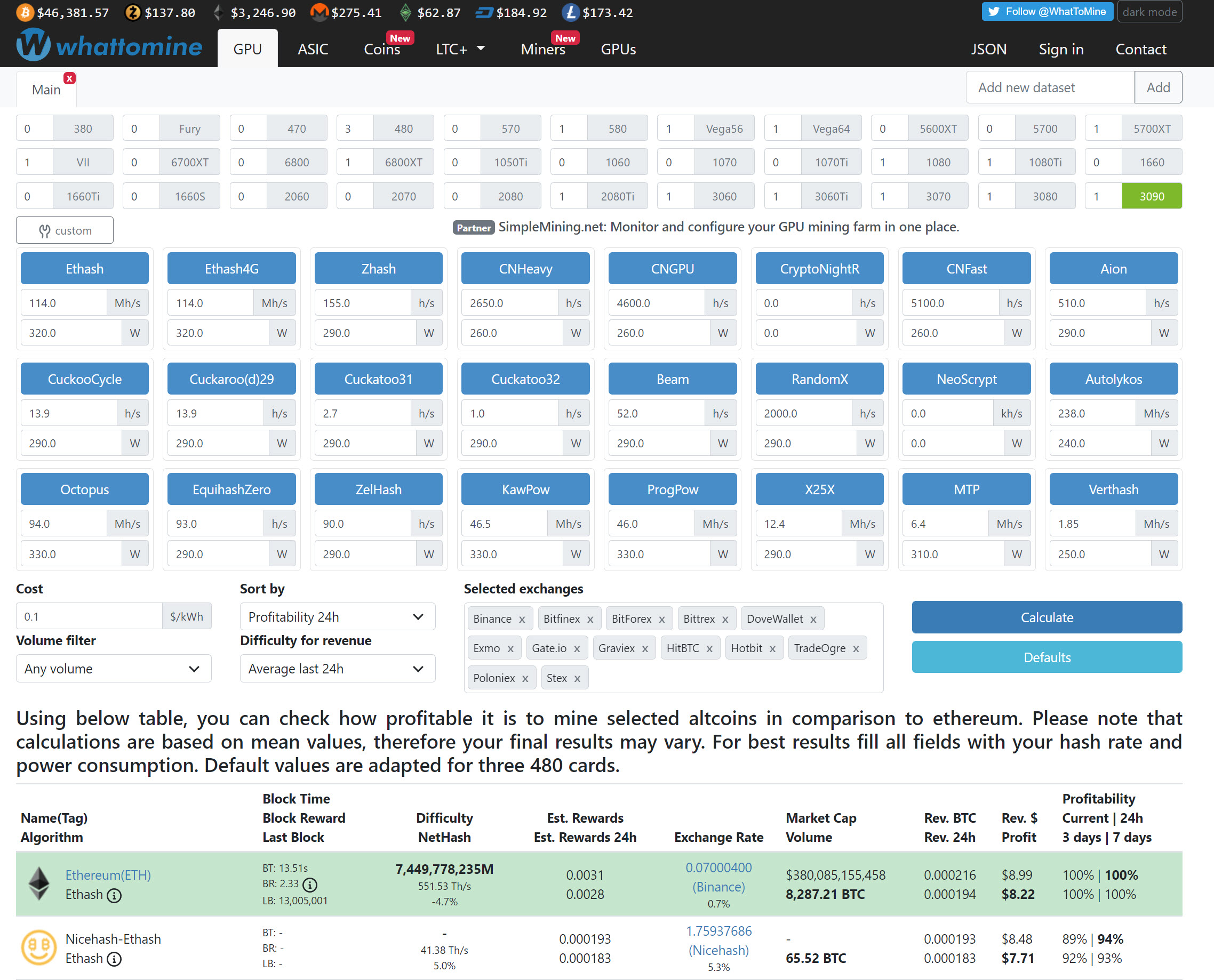Viewport: 1214px width, 980px height.
Task: Open the Volume filter dropdown
Action: pos(114,669)
